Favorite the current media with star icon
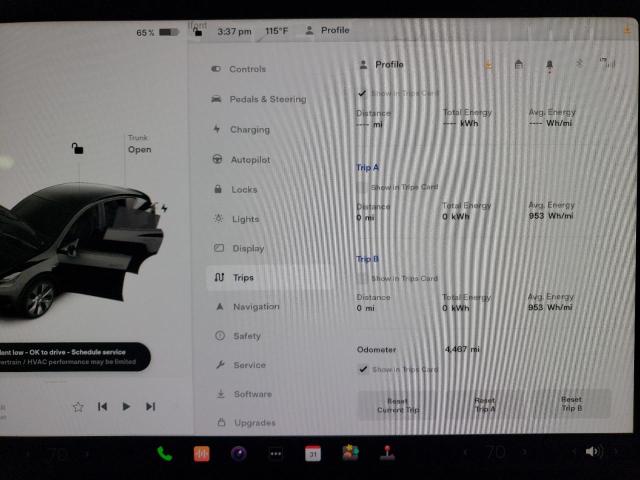 click(78, 407)
